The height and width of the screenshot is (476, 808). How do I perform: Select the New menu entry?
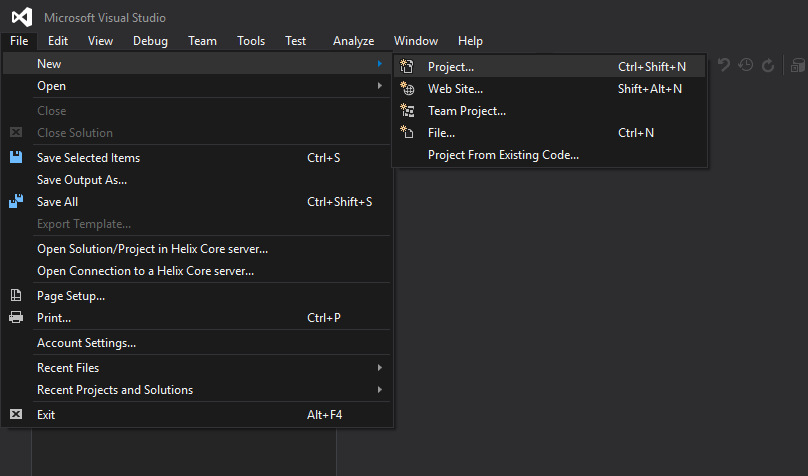tap(197, 63)
